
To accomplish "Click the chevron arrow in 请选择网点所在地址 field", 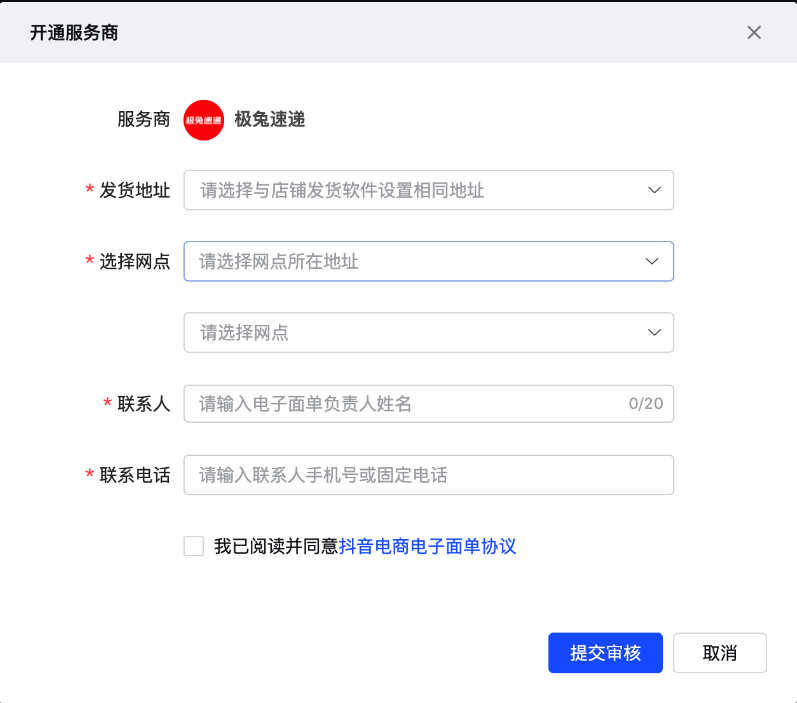I will tap(652, 261).
